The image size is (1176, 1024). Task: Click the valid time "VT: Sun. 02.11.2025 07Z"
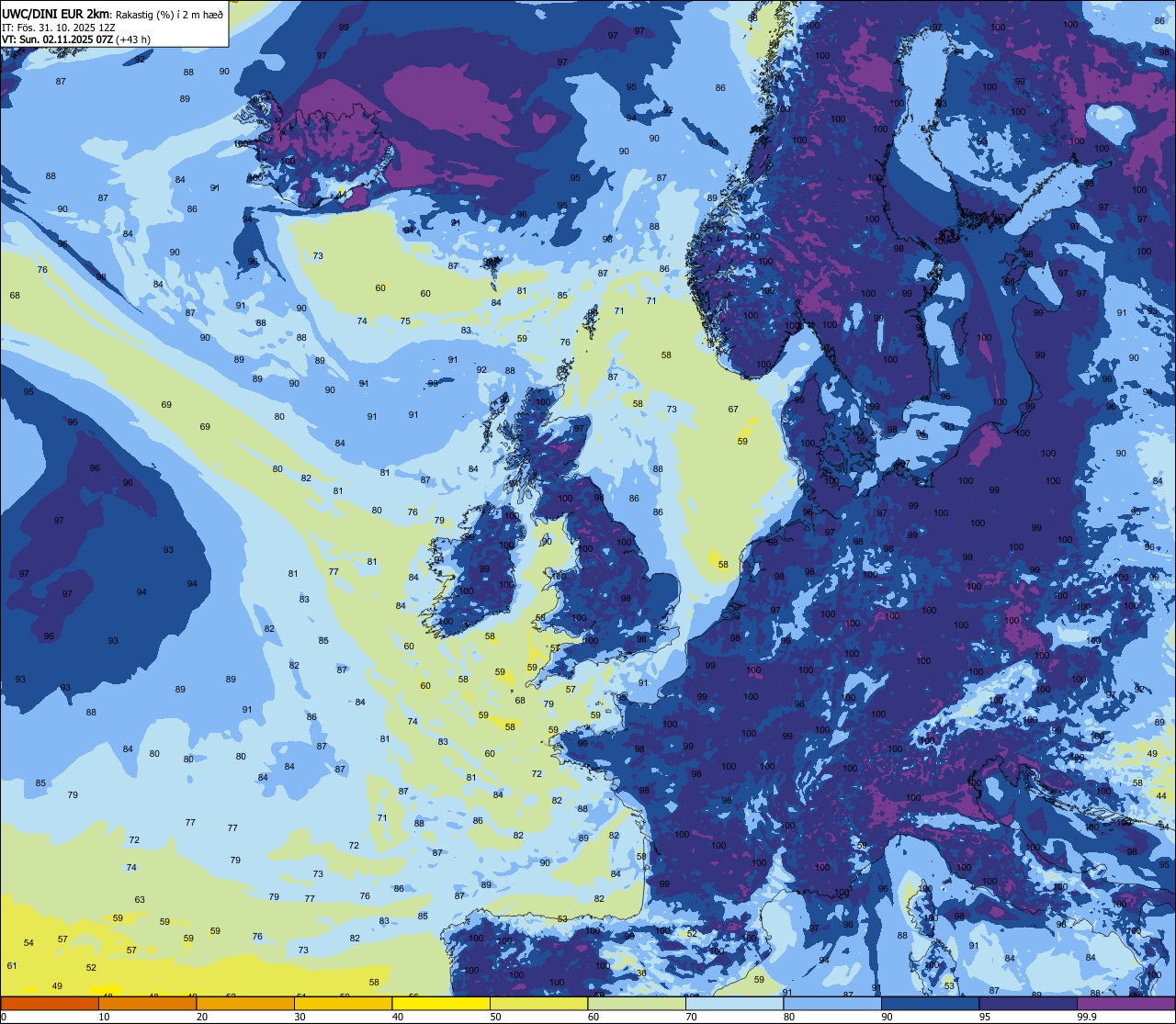coord(58,39)
